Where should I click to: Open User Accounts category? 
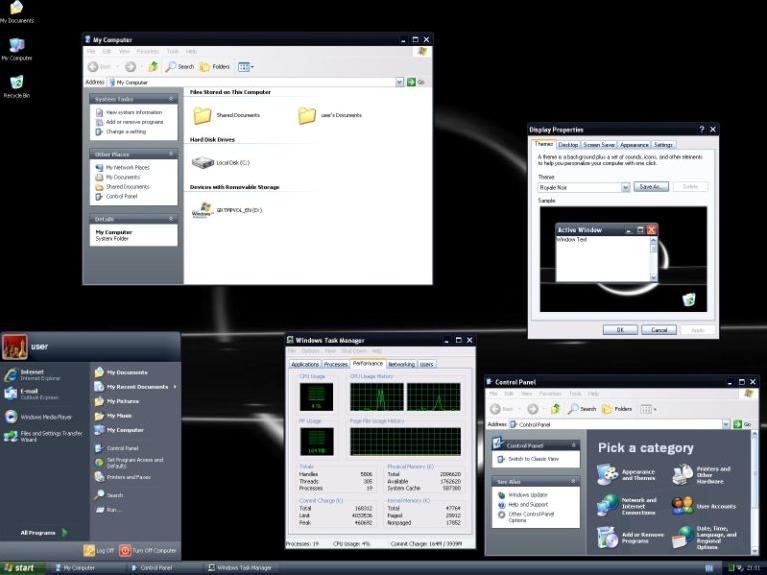click(704, 506)
